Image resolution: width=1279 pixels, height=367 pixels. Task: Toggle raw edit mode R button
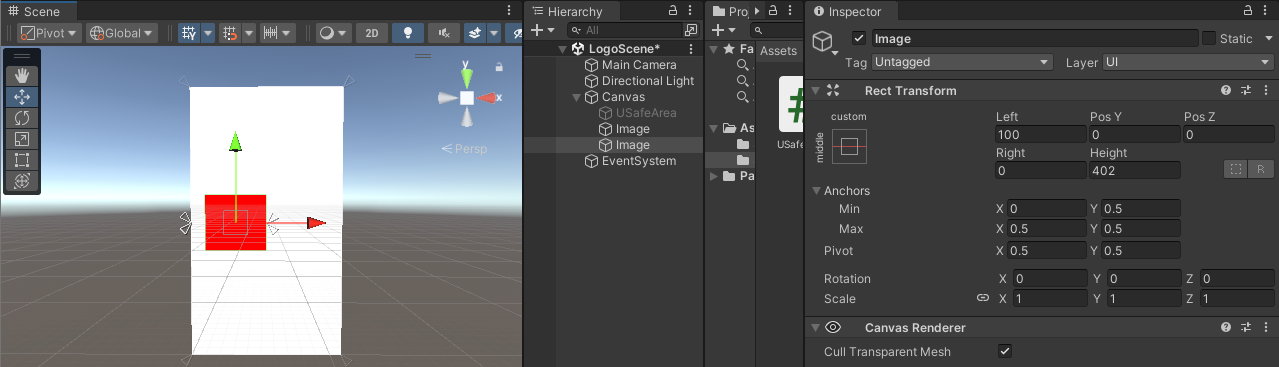tap(1261, 169)
